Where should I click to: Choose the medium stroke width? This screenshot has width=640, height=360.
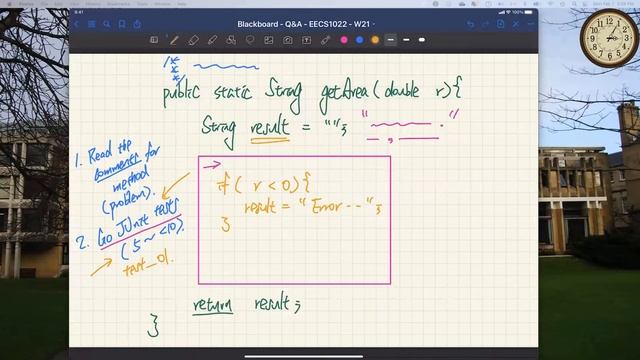tap(406, 40)
